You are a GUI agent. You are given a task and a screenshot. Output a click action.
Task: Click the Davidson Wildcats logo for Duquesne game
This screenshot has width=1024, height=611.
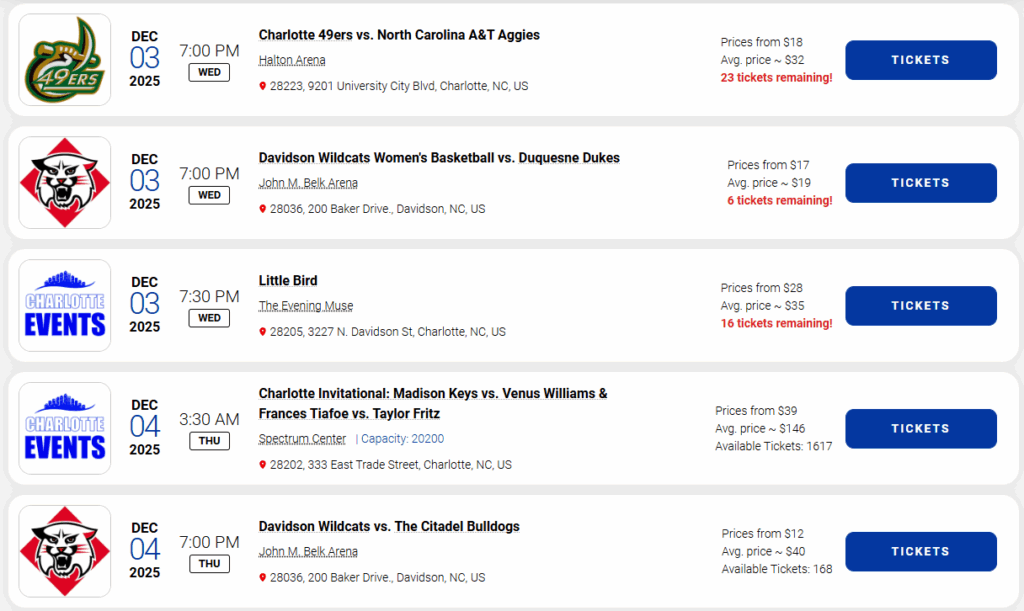(x=65, y=183)
